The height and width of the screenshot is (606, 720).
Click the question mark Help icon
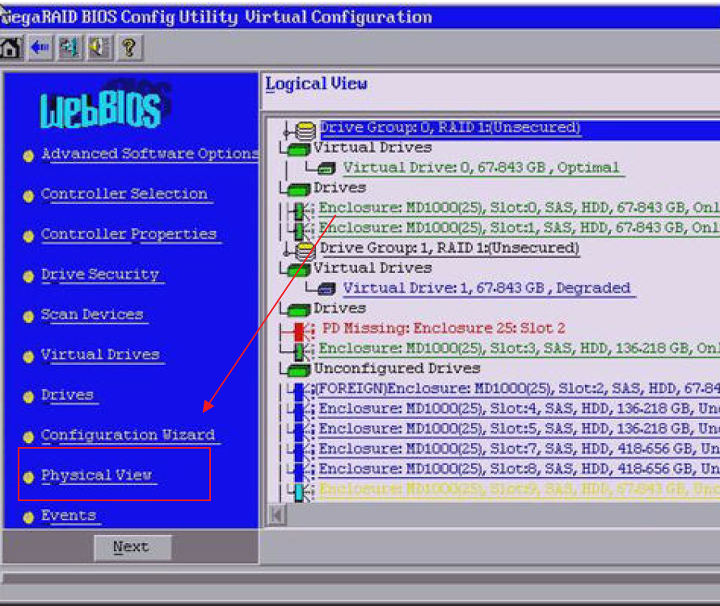129,48
